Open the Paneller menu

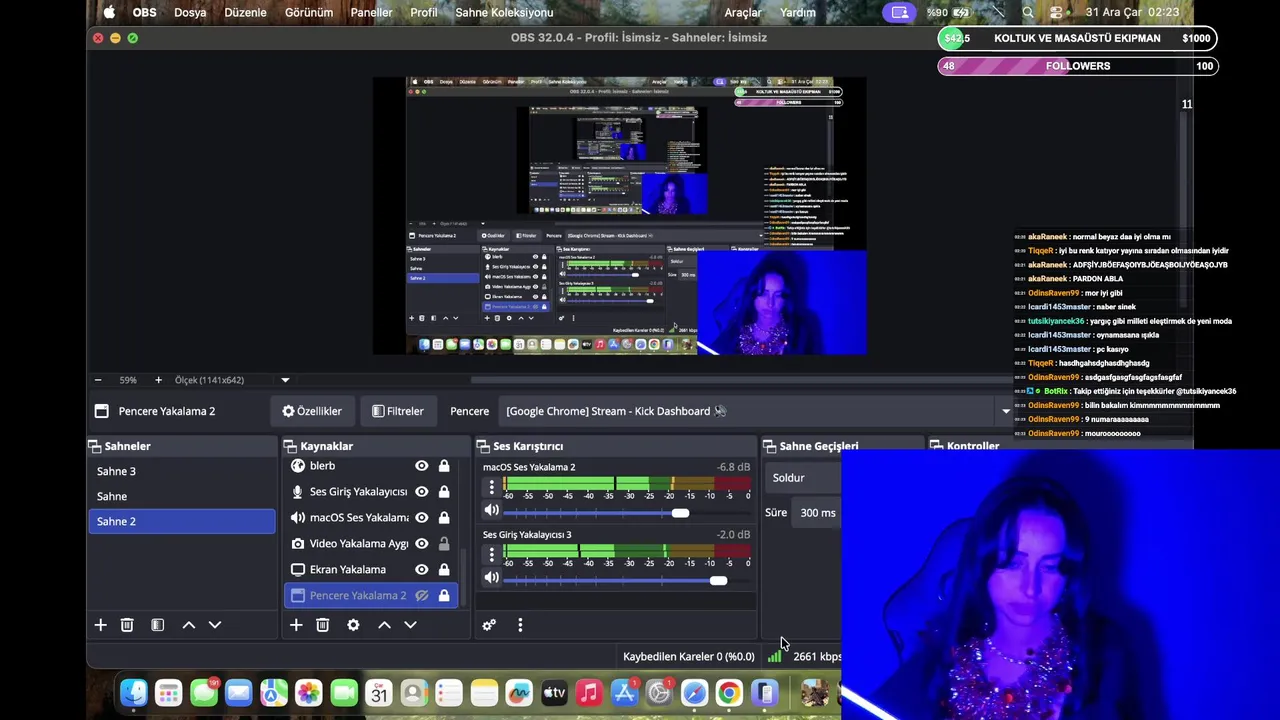click(371, 13)
